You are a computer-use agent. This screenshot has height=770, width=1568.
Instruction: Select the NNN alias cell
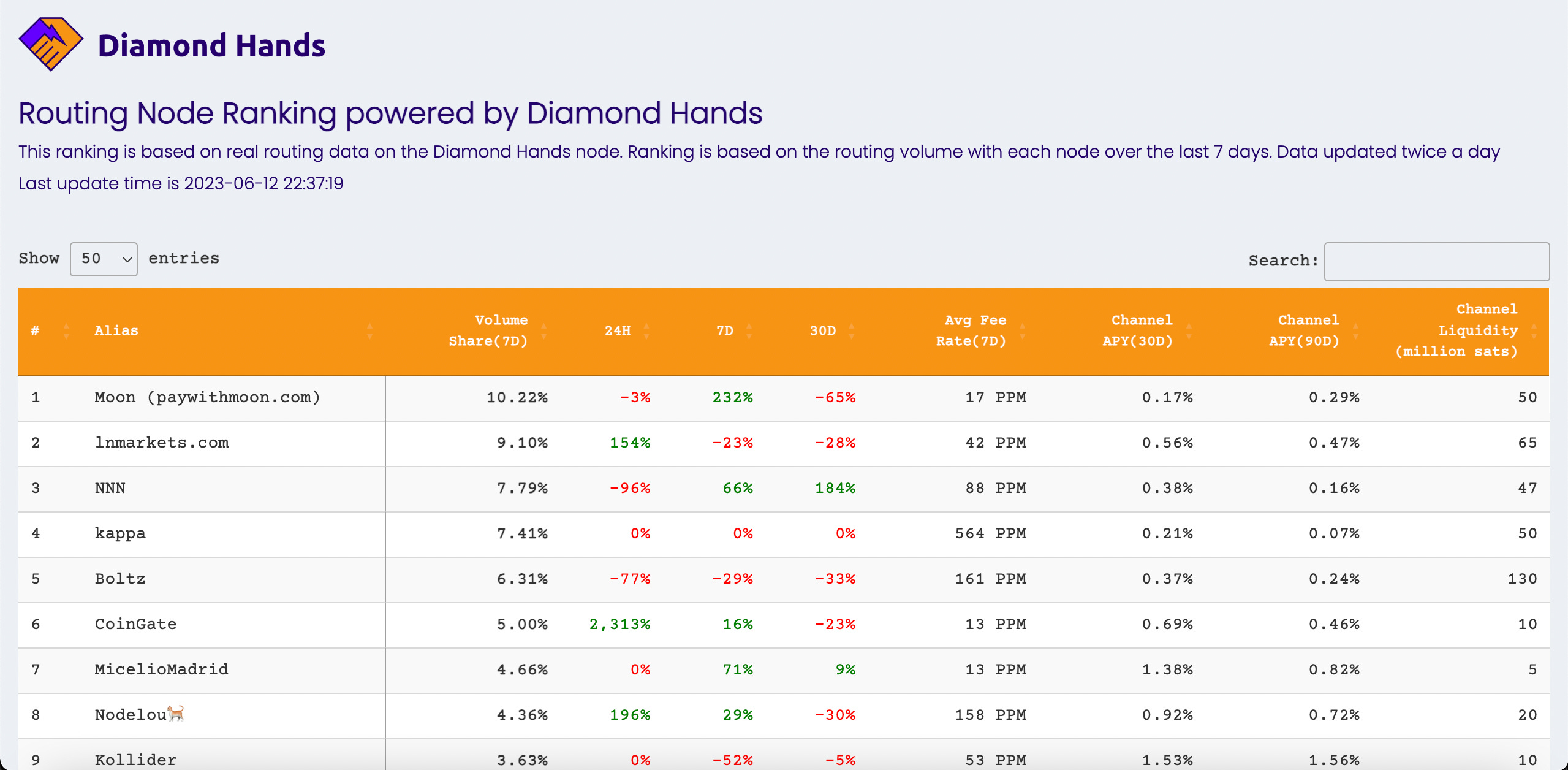233,489
